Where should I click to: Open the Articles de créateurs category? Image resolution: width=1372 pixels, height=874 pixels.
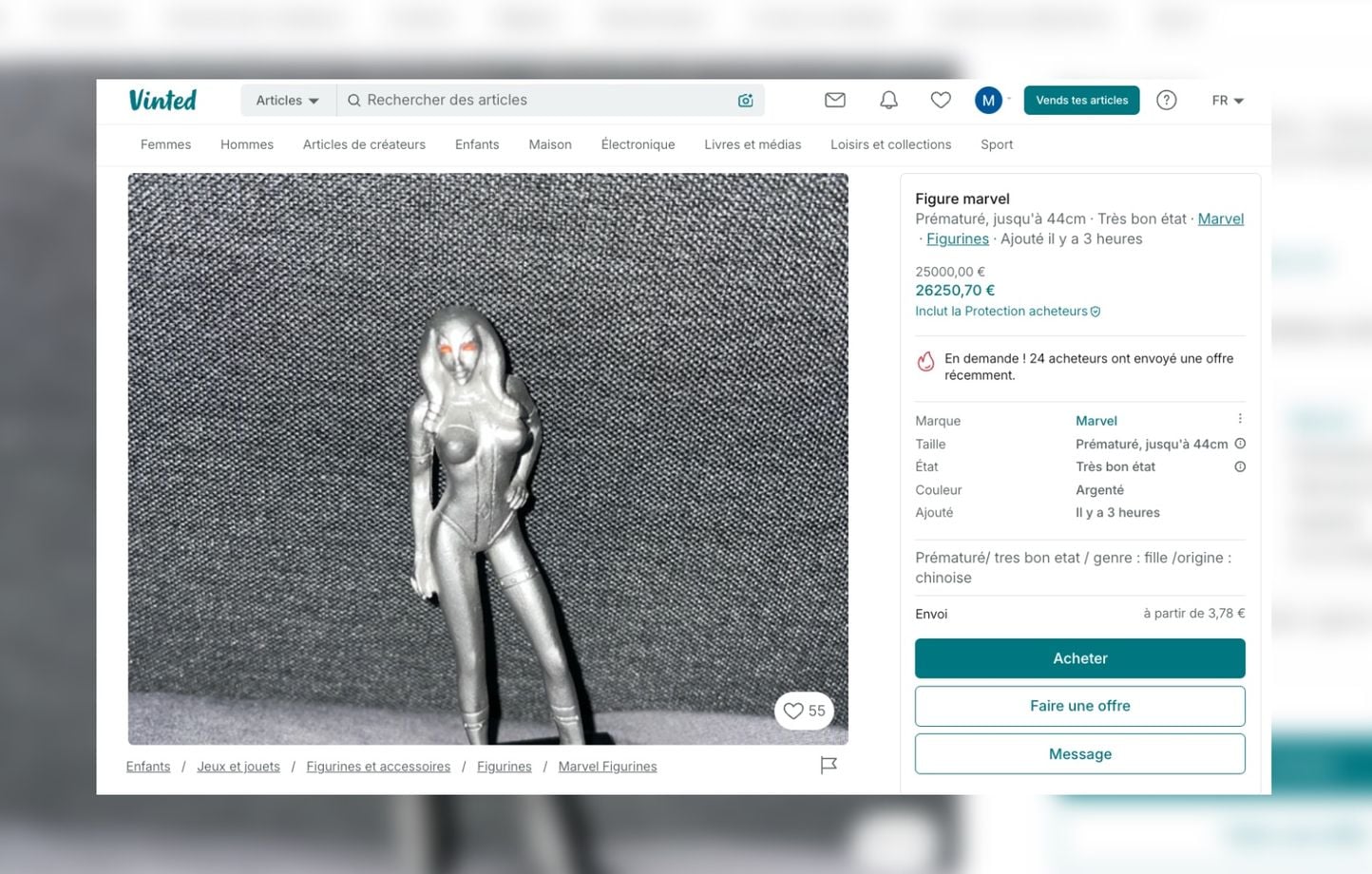[x=364, y=144]
